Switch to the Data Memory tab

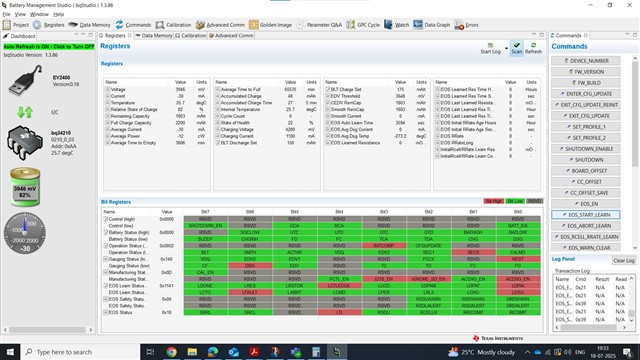[153, 36]
